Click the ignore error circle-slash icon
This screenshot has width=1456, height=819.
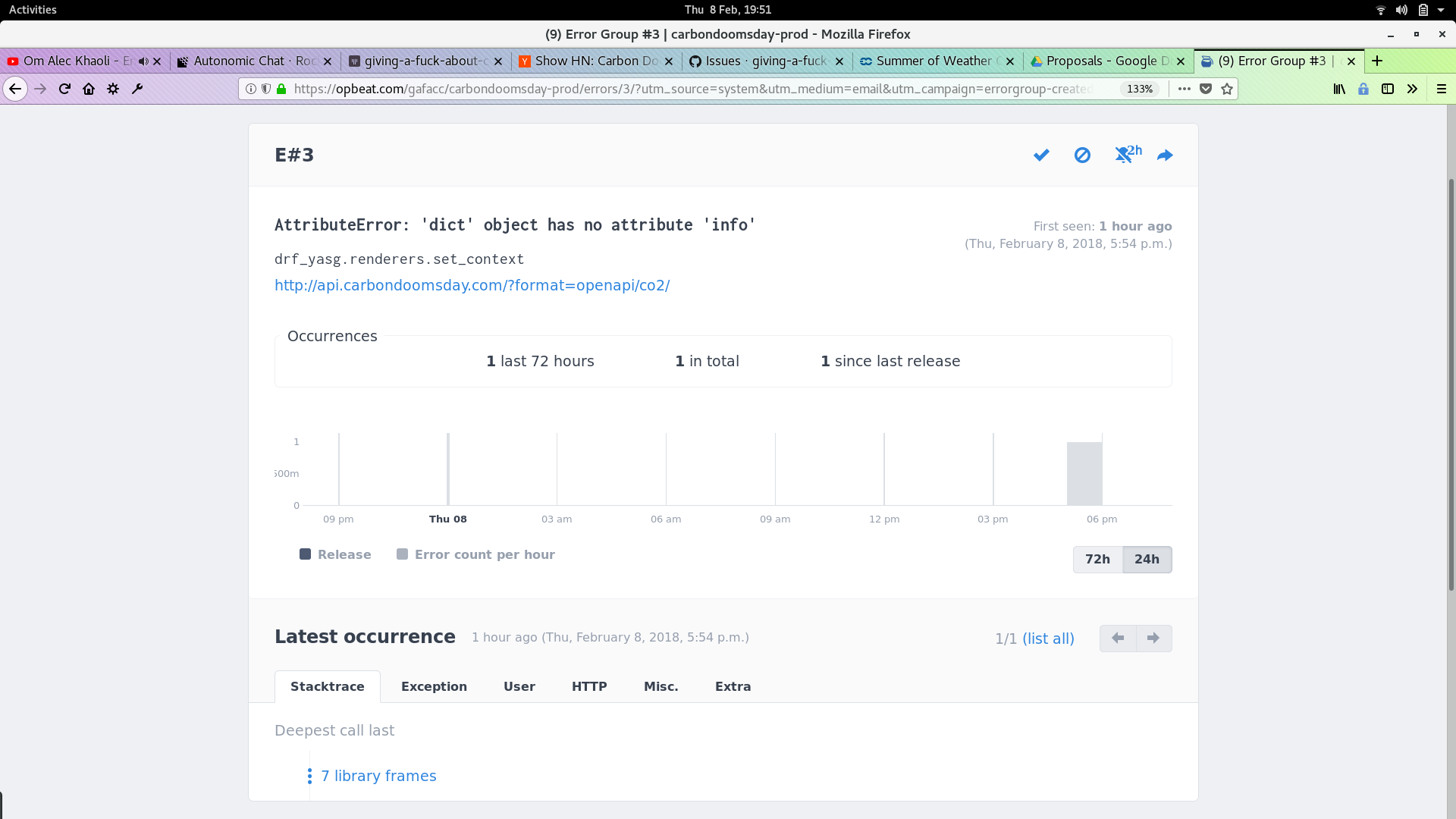click(1082, 155)
